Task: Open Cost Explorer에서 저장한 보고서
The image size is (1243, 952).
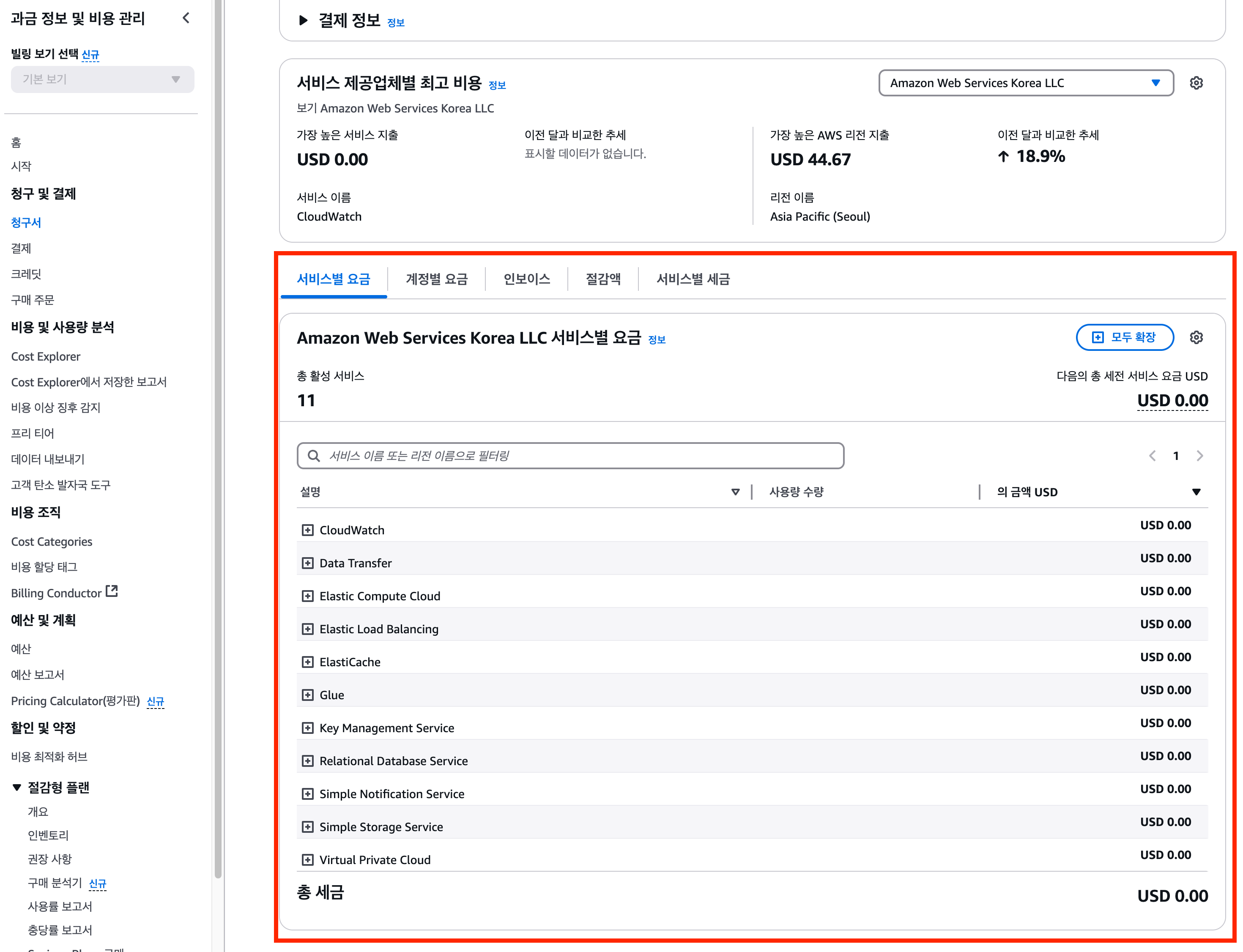Action: pos(88,382)
